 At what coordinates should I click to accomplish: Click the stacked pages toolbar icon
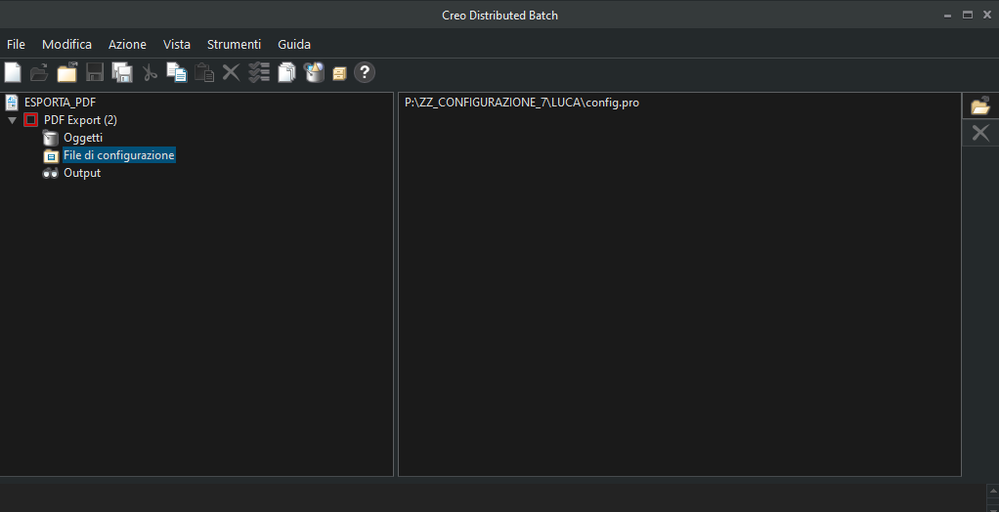[x=287, y=73]
